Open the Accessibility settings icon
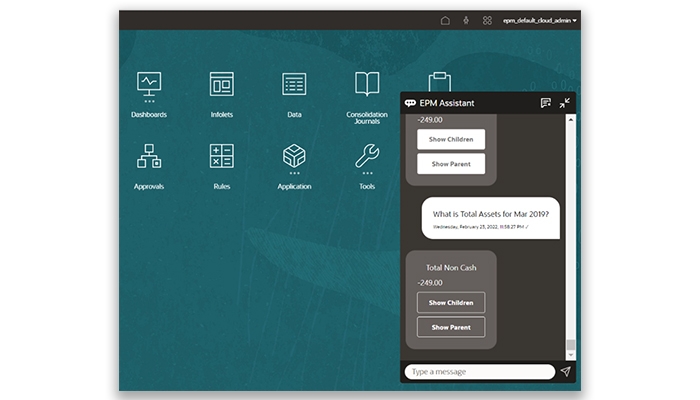 coord(466,20)
